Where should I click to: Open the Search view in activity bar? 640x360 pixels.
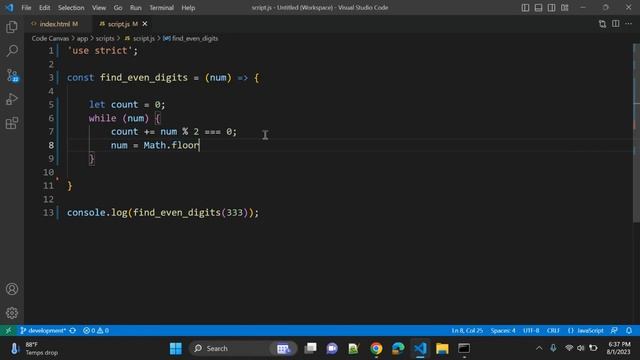(x=12, y=51)
